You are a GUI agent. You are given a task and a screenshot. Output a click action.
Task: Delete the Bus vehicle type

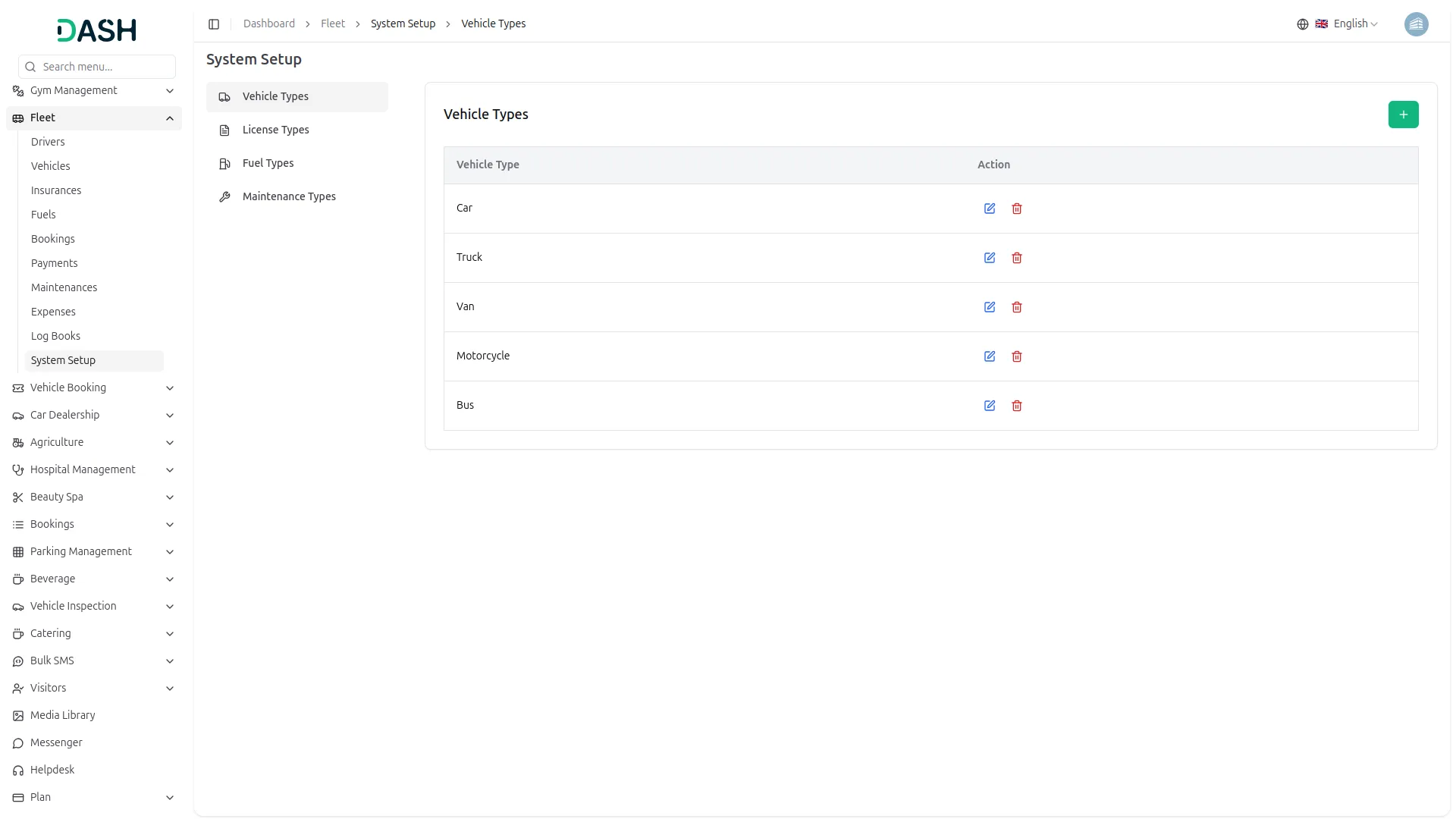[1017, 406]
